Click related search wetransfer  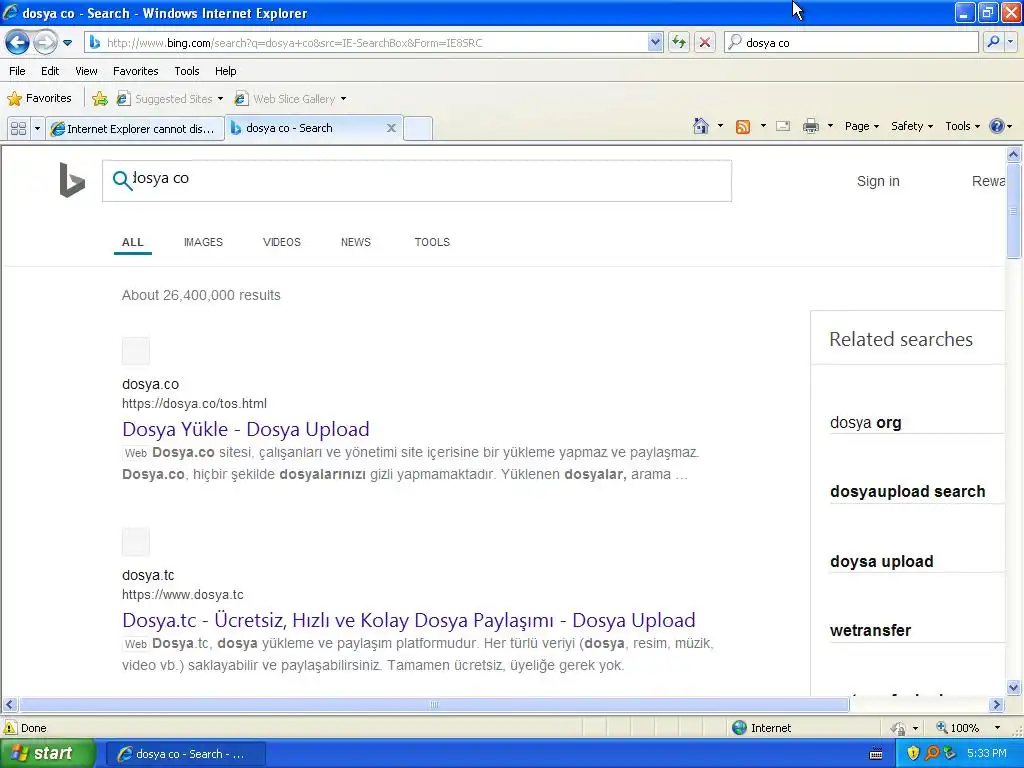coord(870,631)
